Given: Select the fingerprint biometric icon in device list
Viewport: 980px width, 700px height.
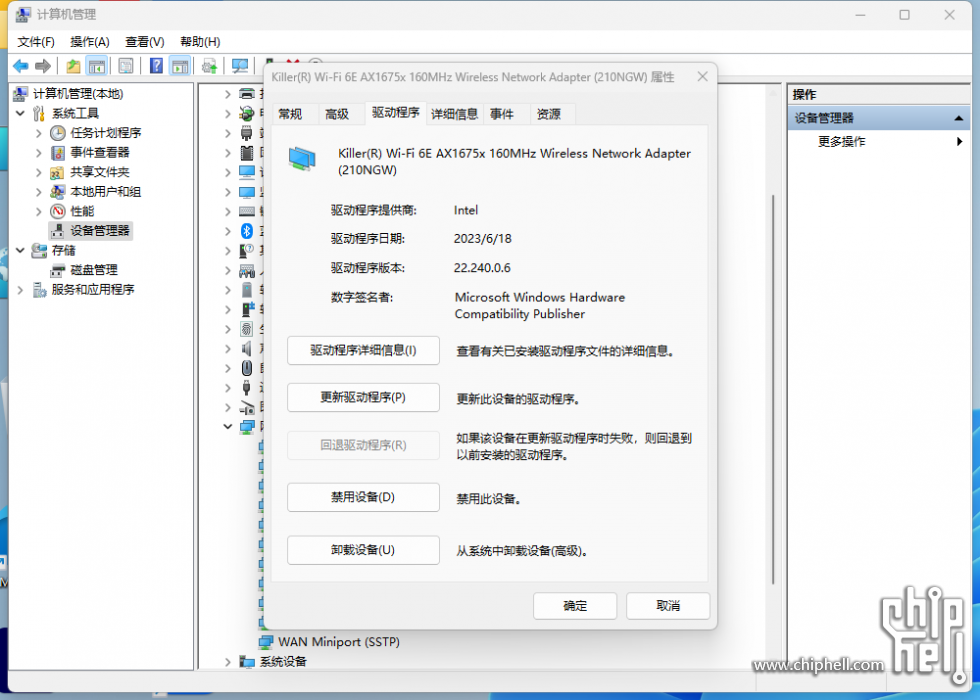Looking at the screenshot, I should click(247, 329).
